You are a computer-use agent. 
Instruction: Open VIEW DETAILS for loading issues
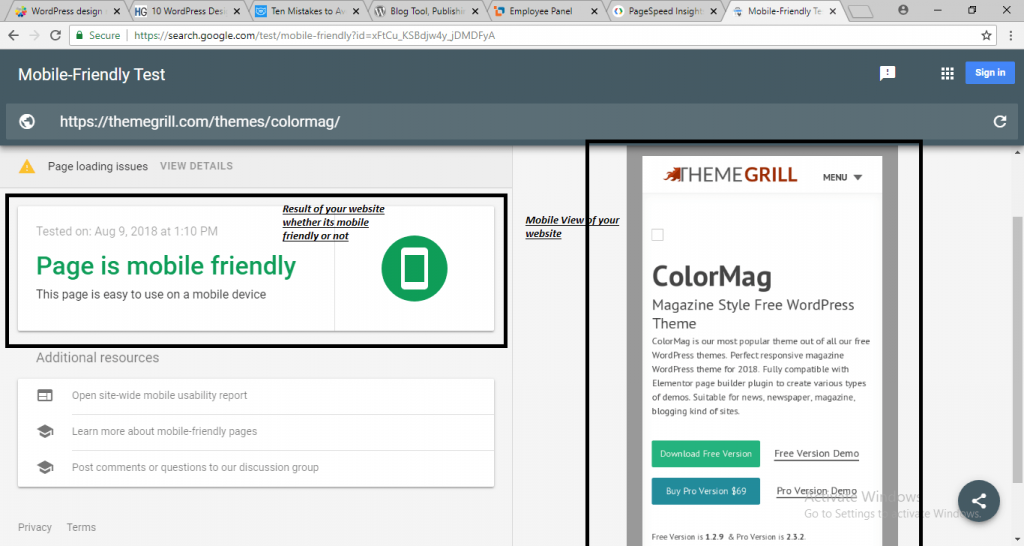pos(197,166)
